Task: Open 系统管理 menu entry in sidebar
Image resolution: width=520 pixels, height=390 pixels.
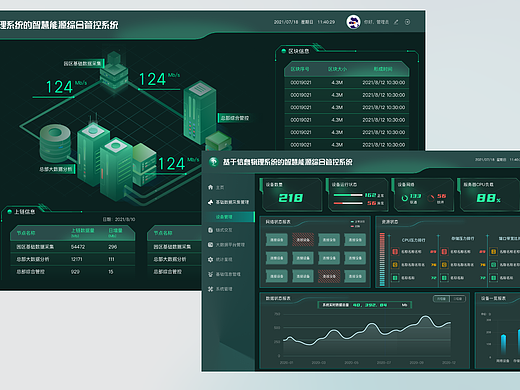Action: tap(224, 289)
